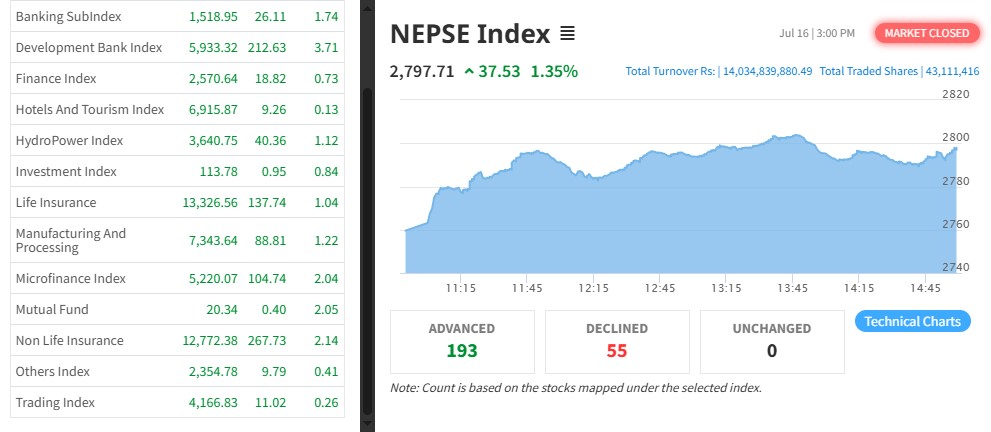Open Development Bank Index
The width and height of the screenshot is (991, 432).
pyautogui.click(x=88, y=47)
